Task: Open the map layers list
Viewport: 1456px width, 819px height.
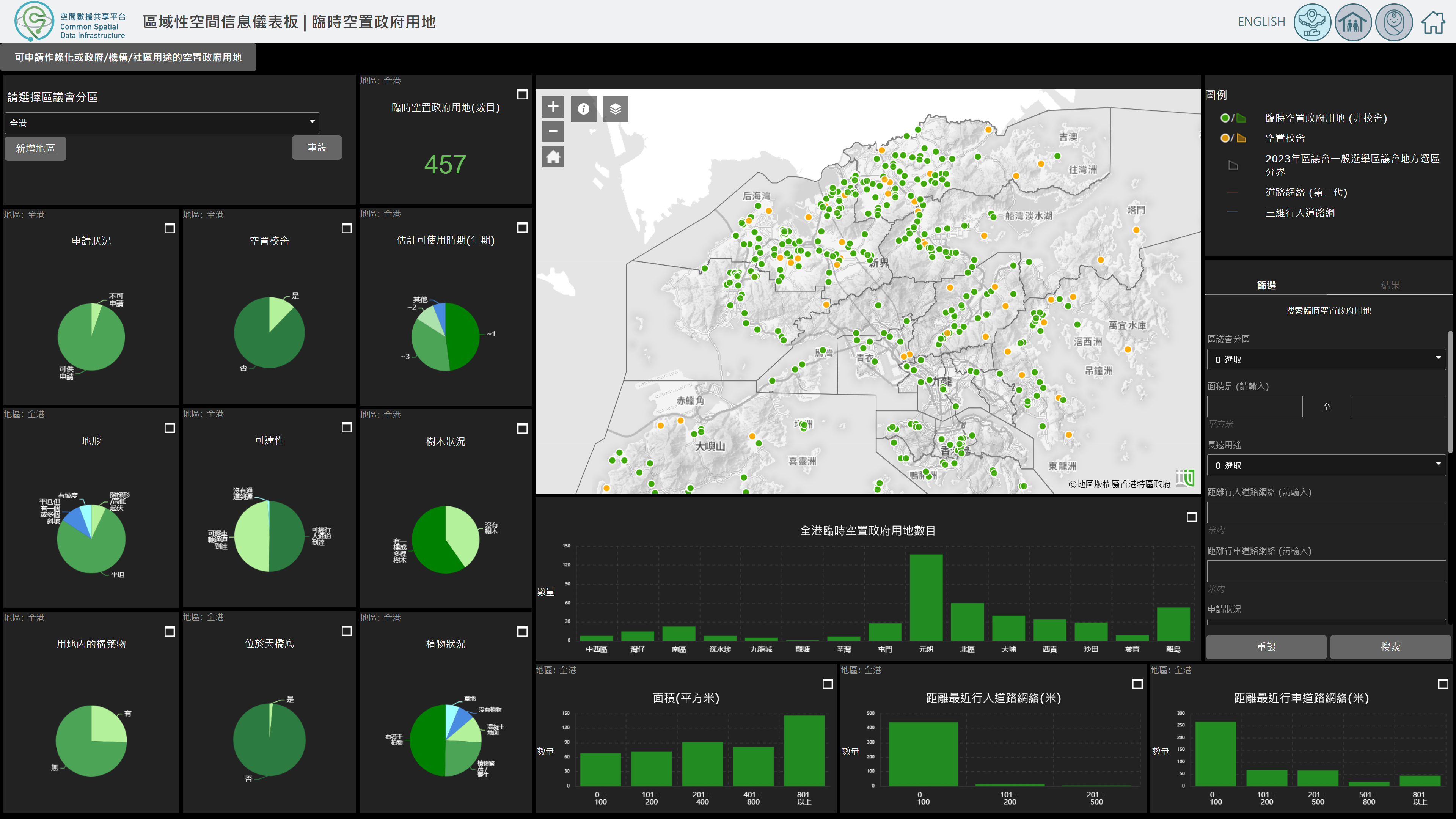Action: tap(616, 108)
